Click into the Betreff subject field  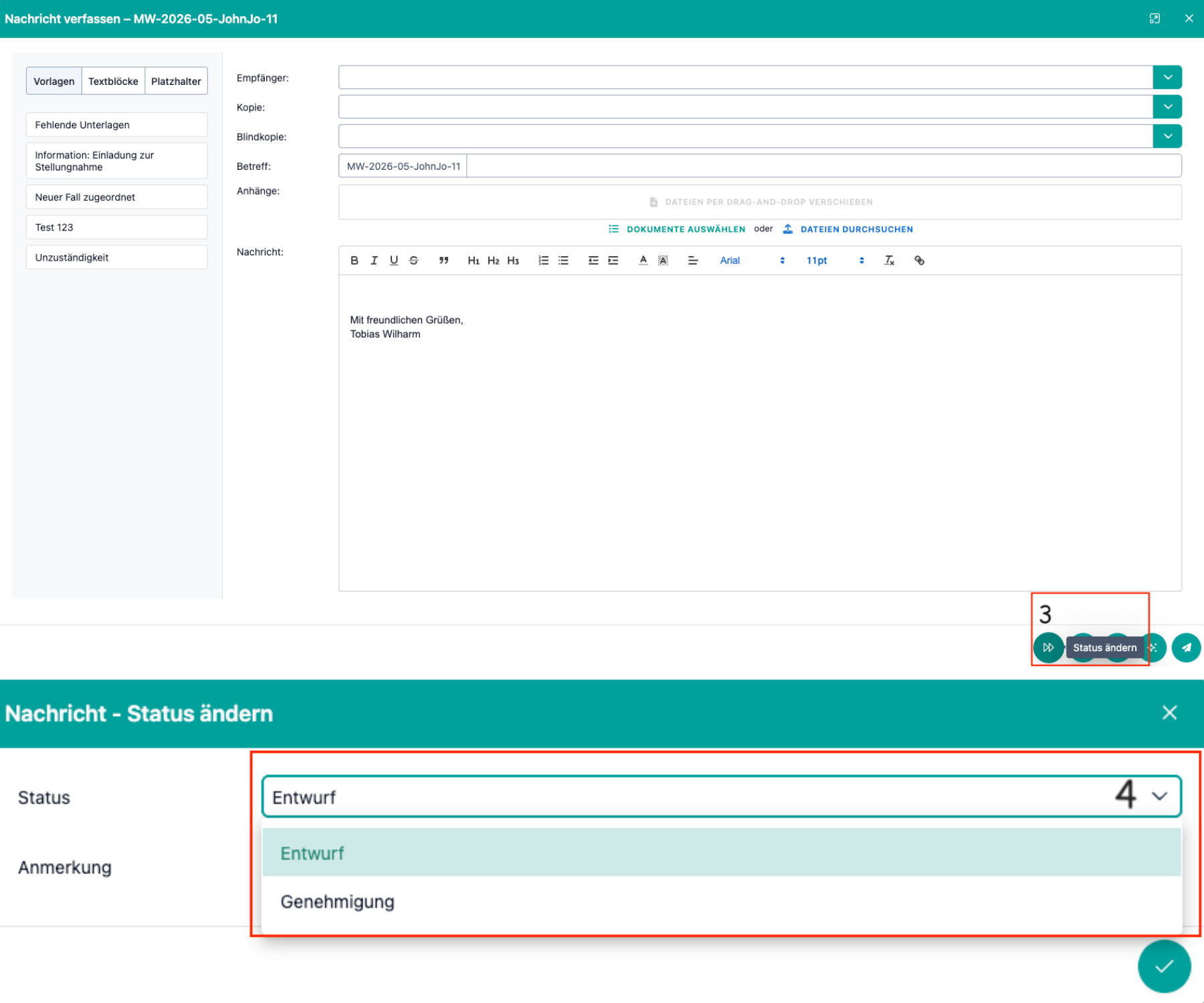[x=824, y=166]
